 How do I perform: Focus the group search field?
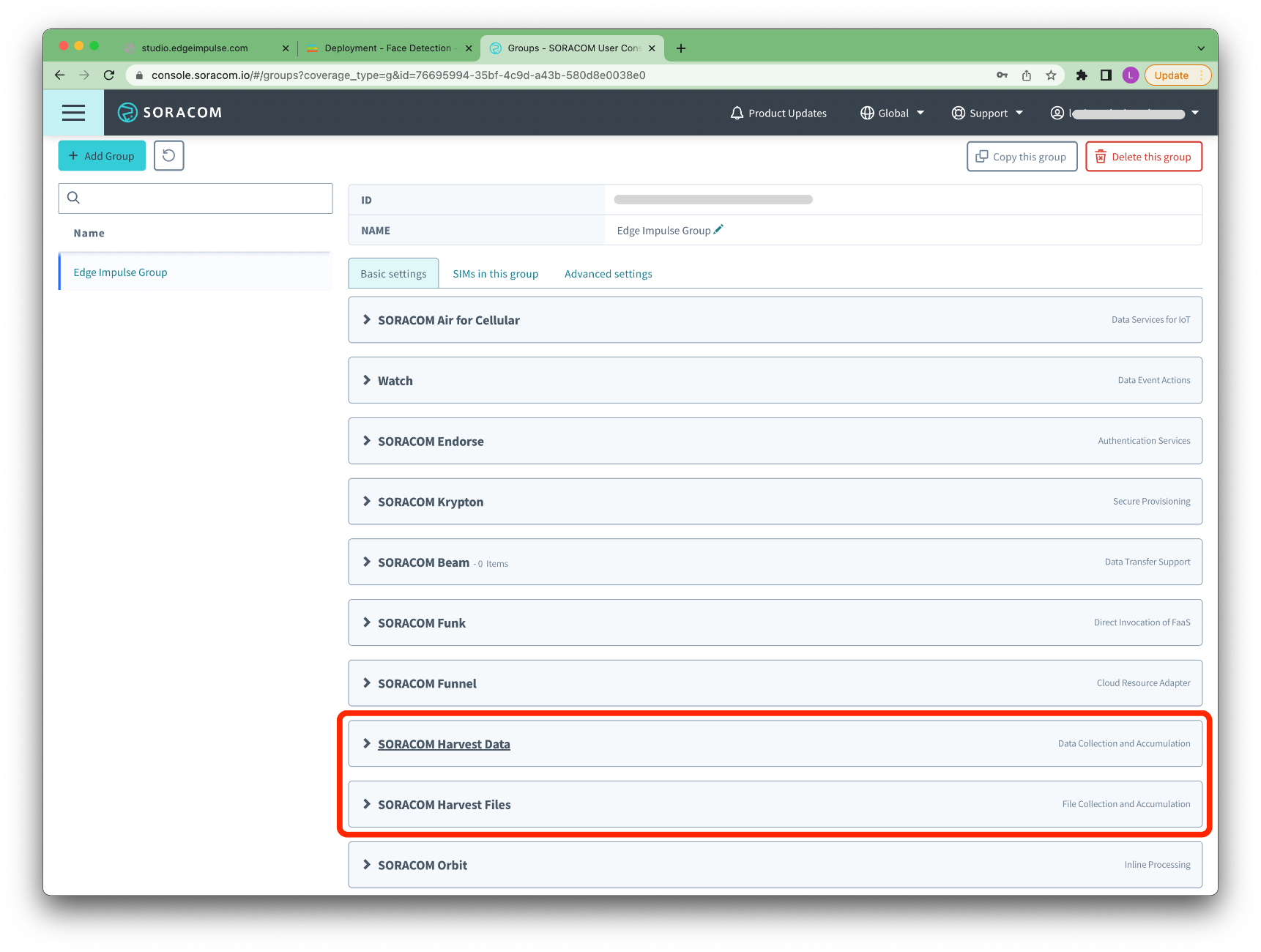pyautogui.click(x=196, y=198)
